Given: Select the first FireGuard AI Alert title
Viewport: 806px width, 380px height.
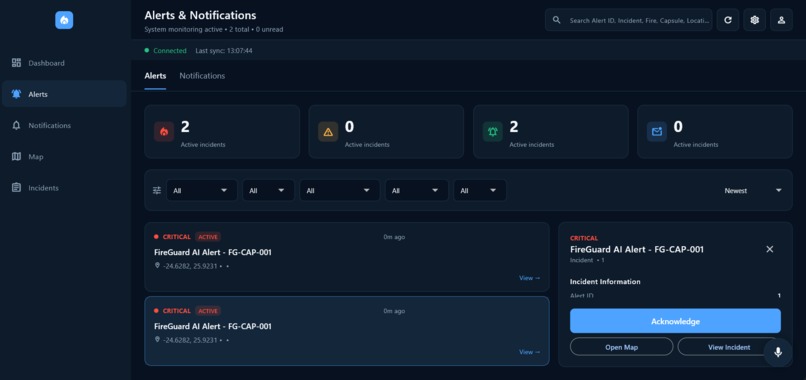Looking at the screenshot, I should click(213, 252).
